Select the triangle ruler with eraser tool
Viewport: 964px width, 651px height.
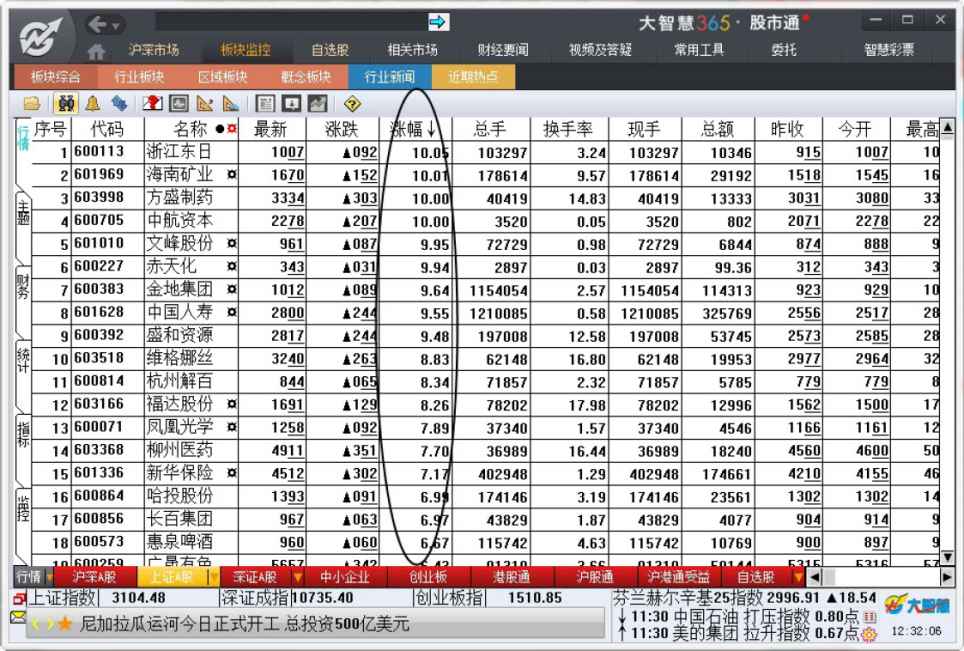tap(231, 103)
